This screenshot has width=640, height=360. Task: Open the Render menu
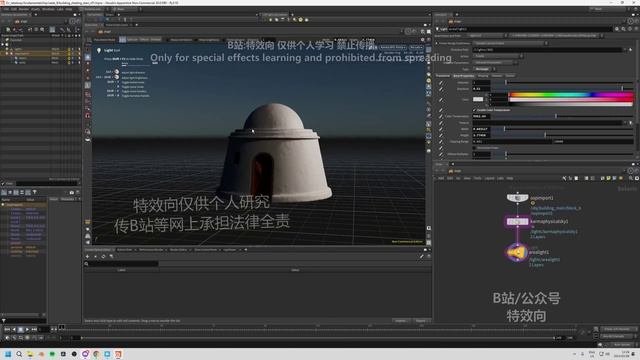(x=24, y=9)
